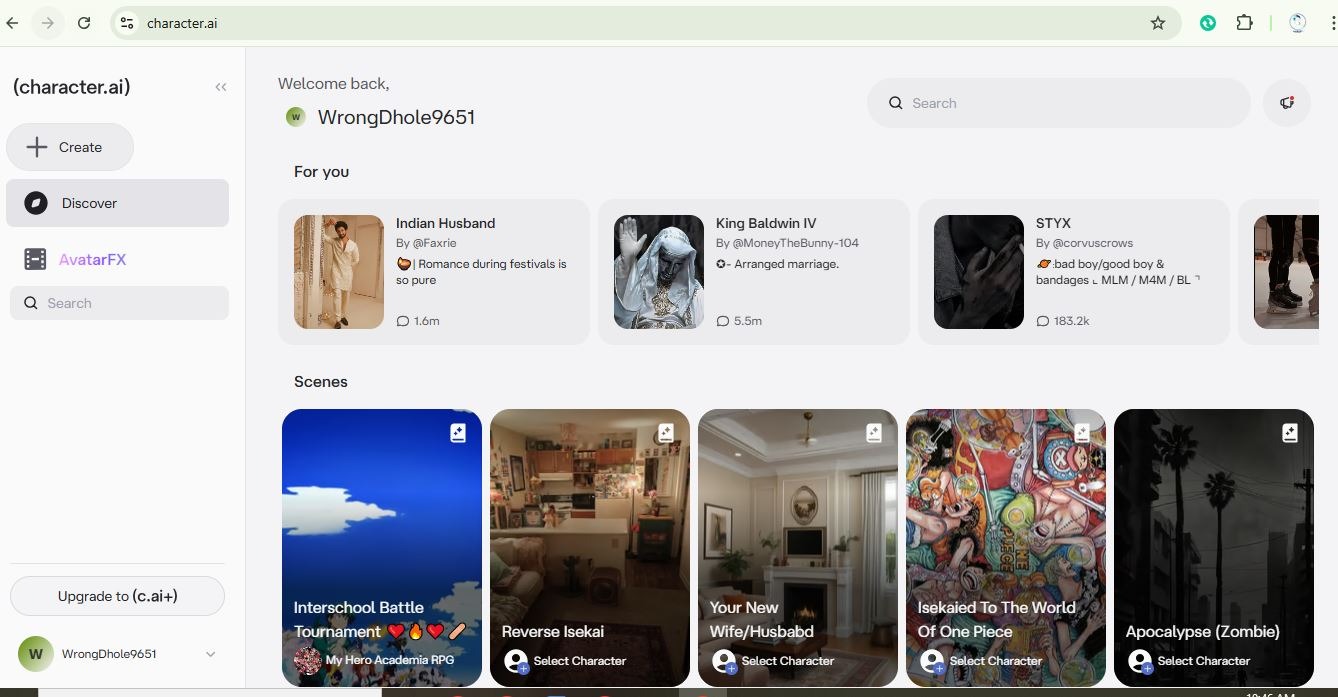Focus the main top Search field
The image size is (1338, 697).
pyautogui.click(x=1058, y=103)
